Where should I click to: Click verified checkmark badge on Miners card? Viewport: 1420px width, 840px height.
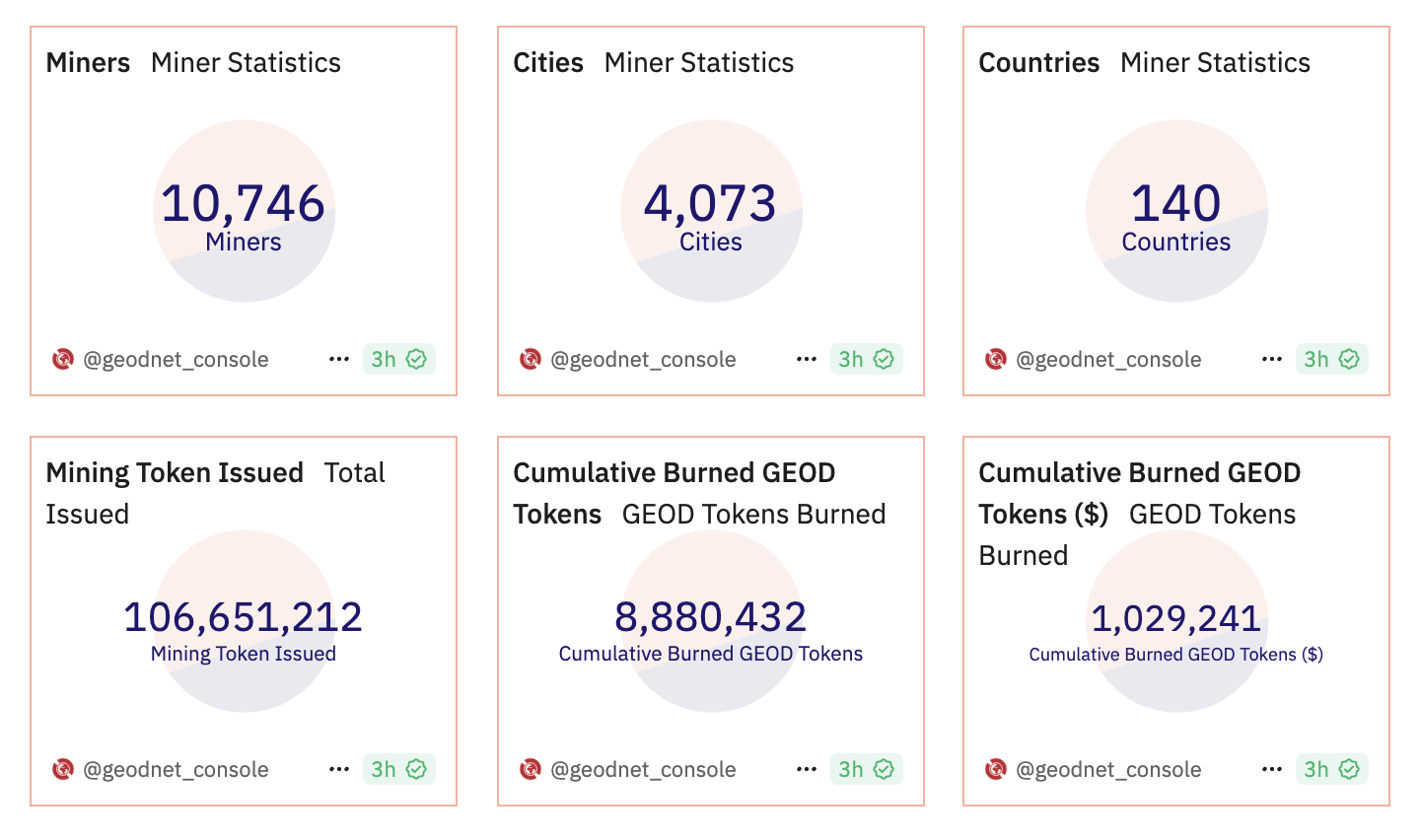coord(416,359)
